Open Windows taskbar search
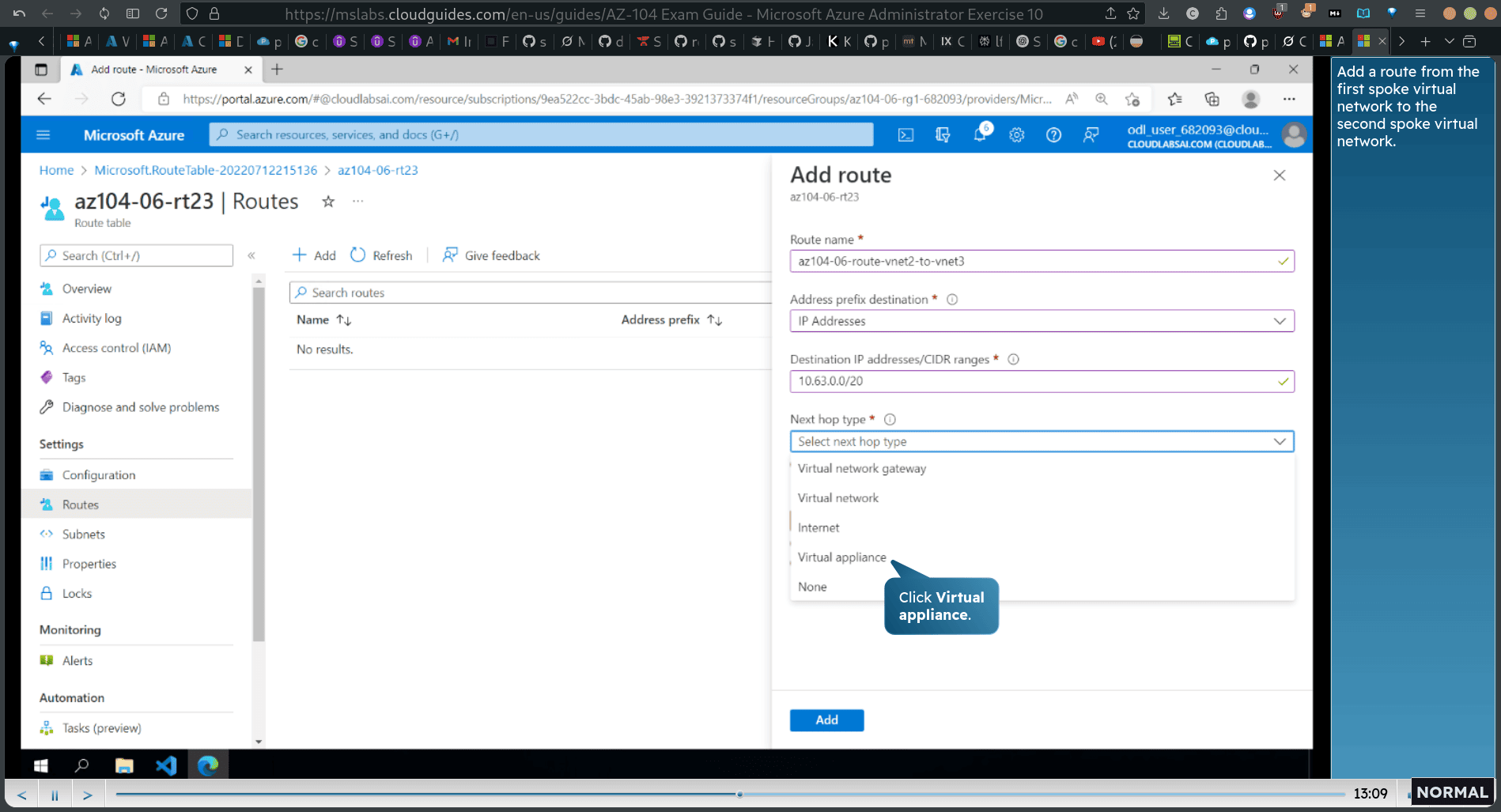The height and width of the screenshot is (812, 1501). (x=81, y=765)
